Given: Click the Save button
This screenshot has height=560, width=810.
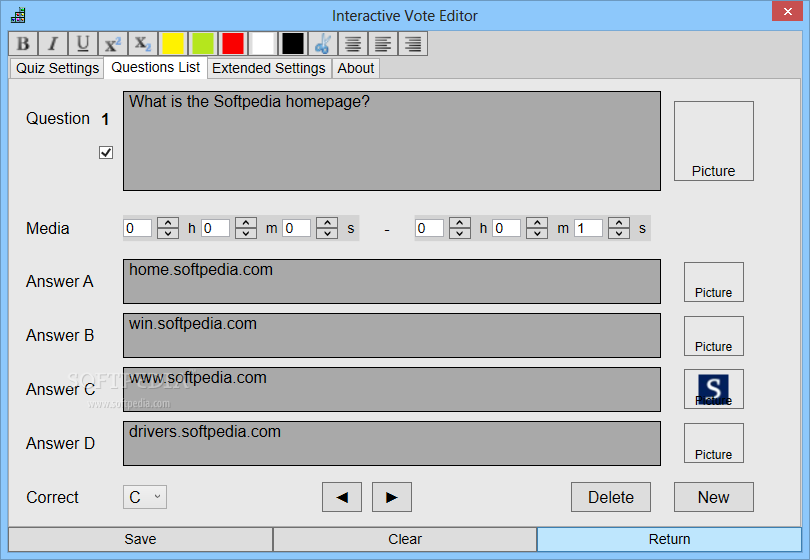Looking at the screenshot, I should (141, 539).
